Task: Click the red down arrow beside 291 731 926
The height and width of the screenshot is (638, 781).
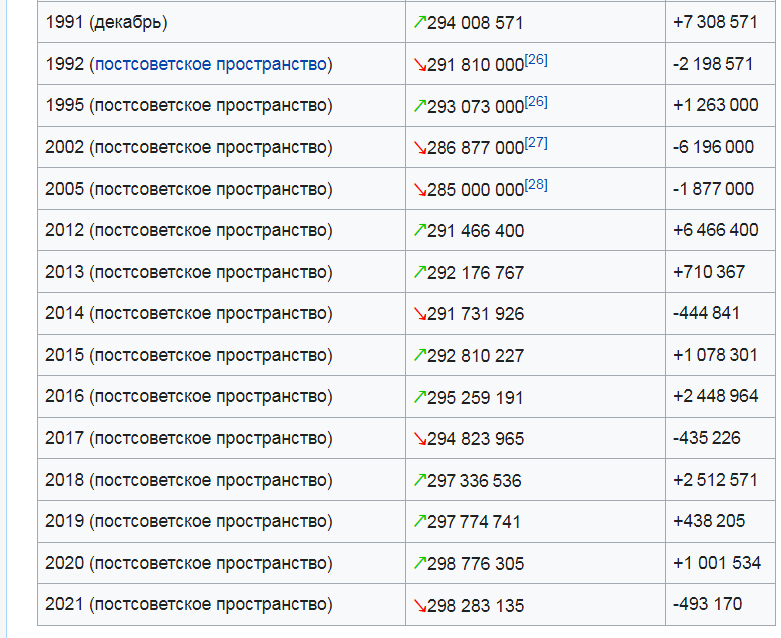Action: click(419, 313)
